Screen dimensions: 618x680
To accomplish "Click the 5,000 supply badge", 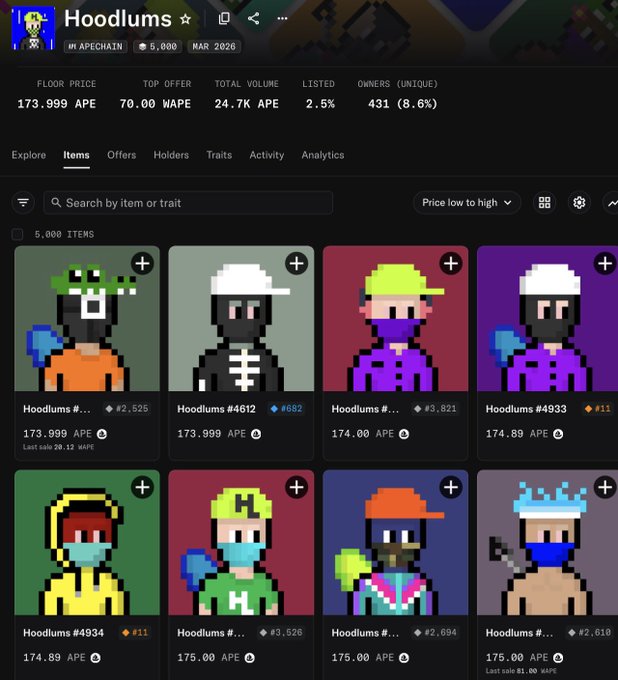I will pyautogui.click(x=157, y=46).
